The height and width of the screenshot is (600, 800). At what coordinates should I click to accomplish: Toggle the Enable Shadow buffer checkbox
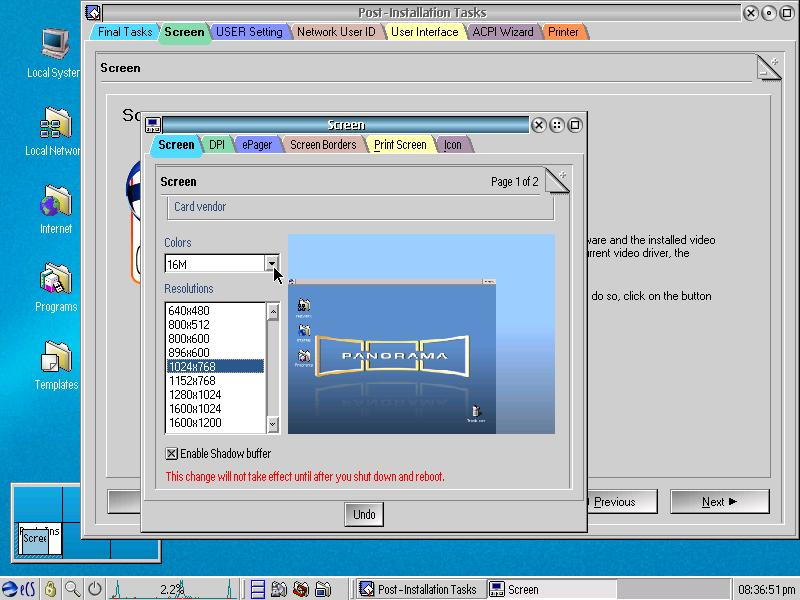click(x=171, y=454)
